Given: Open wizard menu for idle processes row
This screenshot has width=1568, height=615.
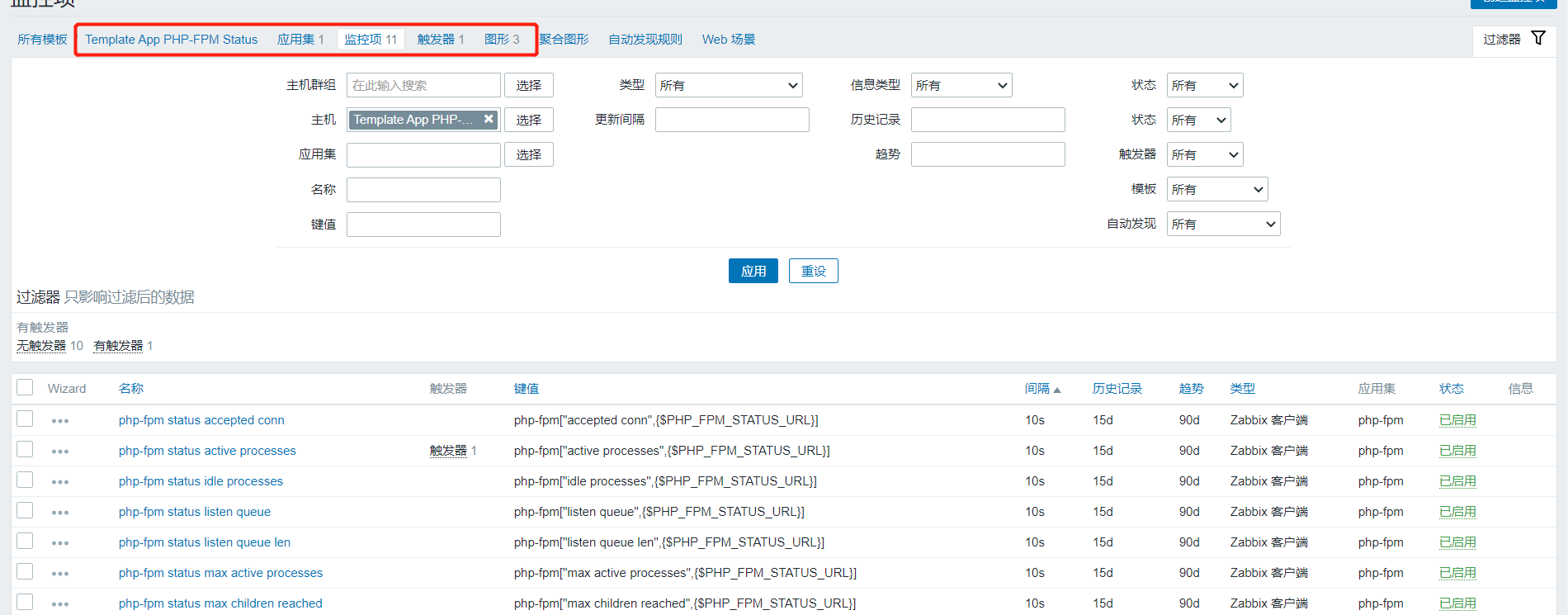Looking at the screenshot, I should coord(60,482).
